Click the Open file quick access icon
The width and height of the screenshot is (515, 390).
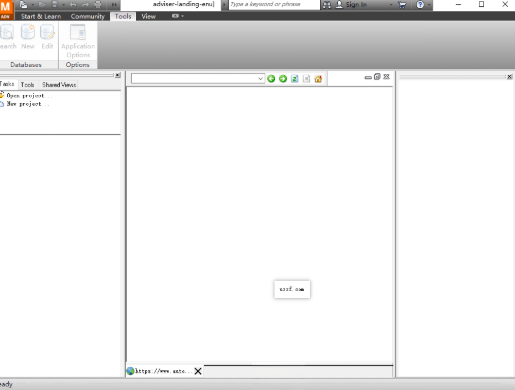[42, 5]
